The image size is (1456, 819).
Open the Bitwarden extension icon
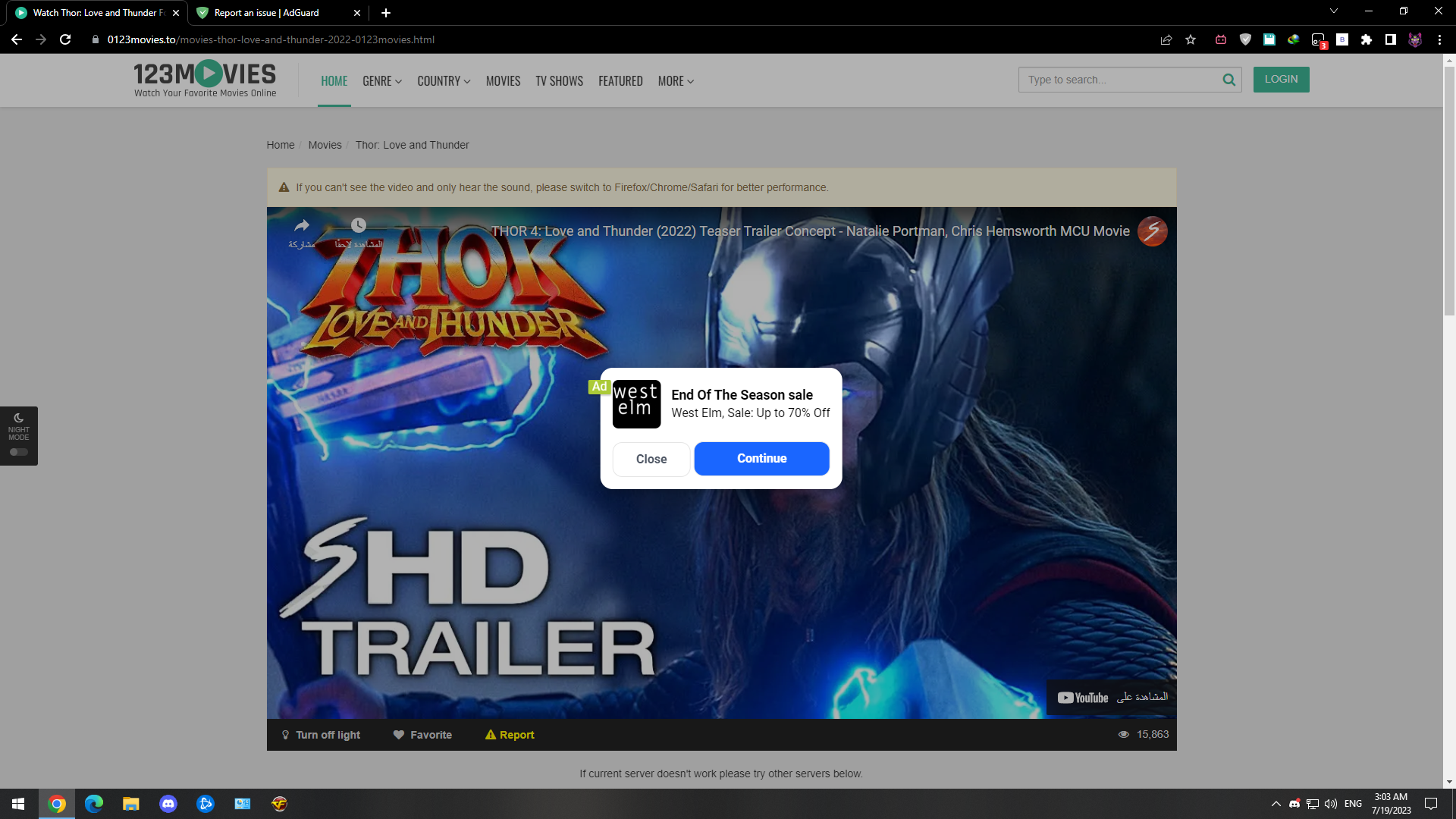tap(1341, 39)
